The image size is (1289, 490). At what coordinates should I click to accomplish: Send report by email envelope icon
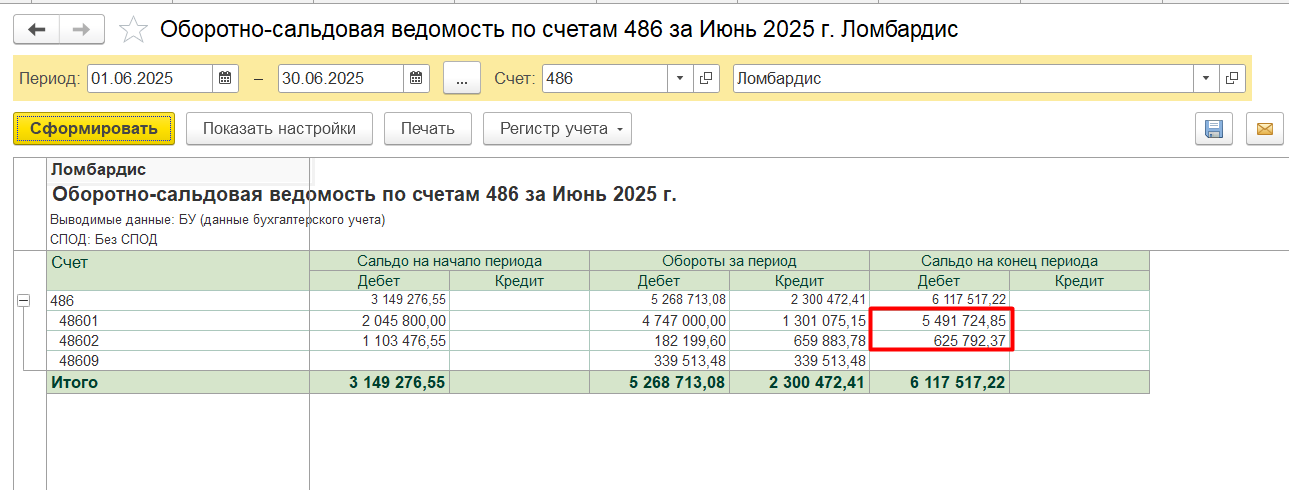click(1265, 129)
